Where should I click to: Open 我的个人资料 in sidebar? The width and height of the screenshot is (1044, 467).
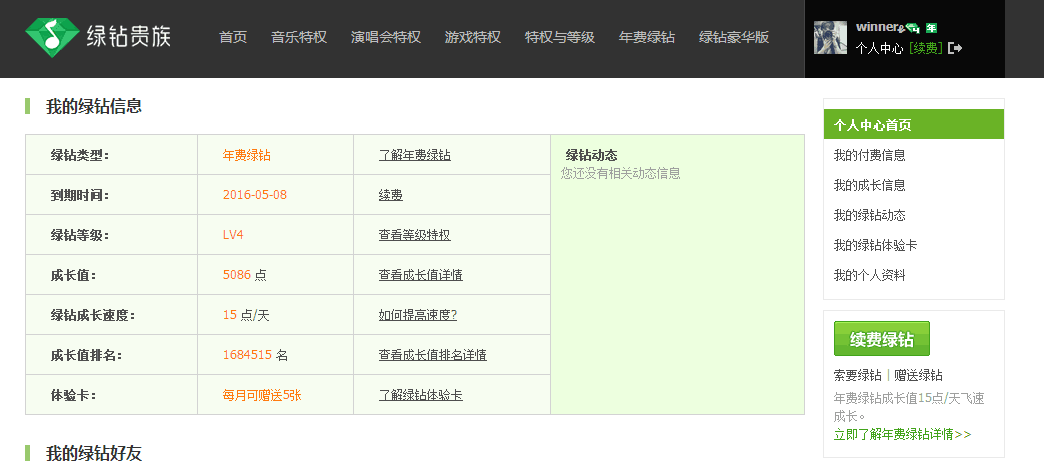point(870,275)
